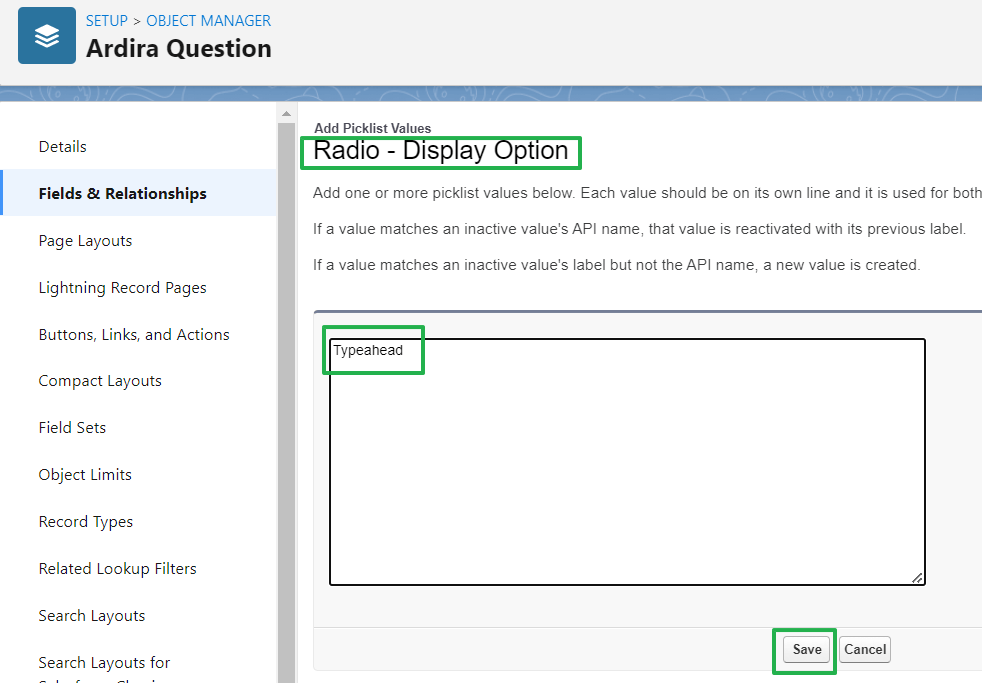Click the textarea resize grip handle

point(917,577)
